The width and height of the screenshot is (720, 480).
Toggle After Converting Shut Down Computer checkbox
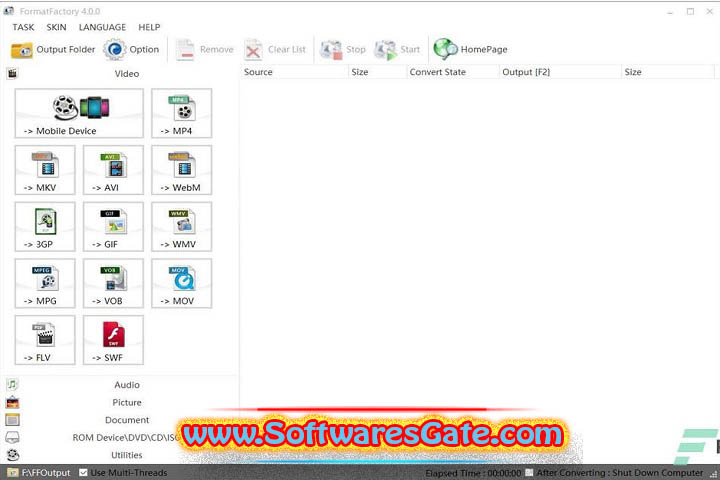click(529, 473)
